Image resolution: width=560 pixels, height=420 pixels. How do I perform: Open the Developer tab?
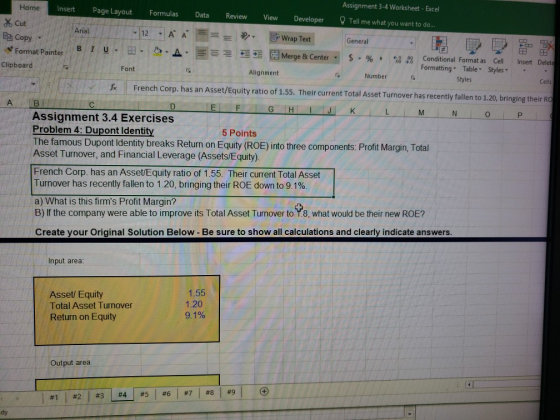pyautogui.click(x=308, y=19)
